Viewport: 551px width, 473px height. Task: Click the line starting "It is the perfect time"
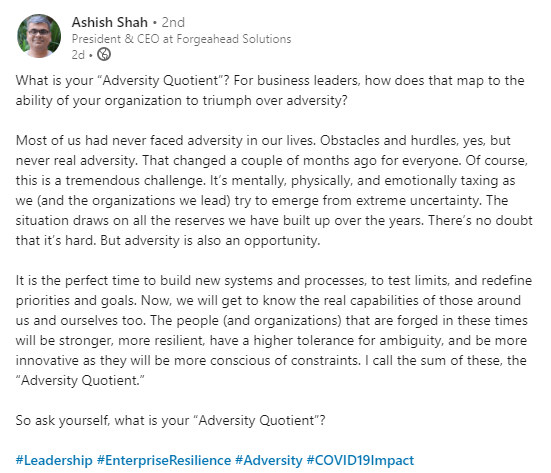274,281
